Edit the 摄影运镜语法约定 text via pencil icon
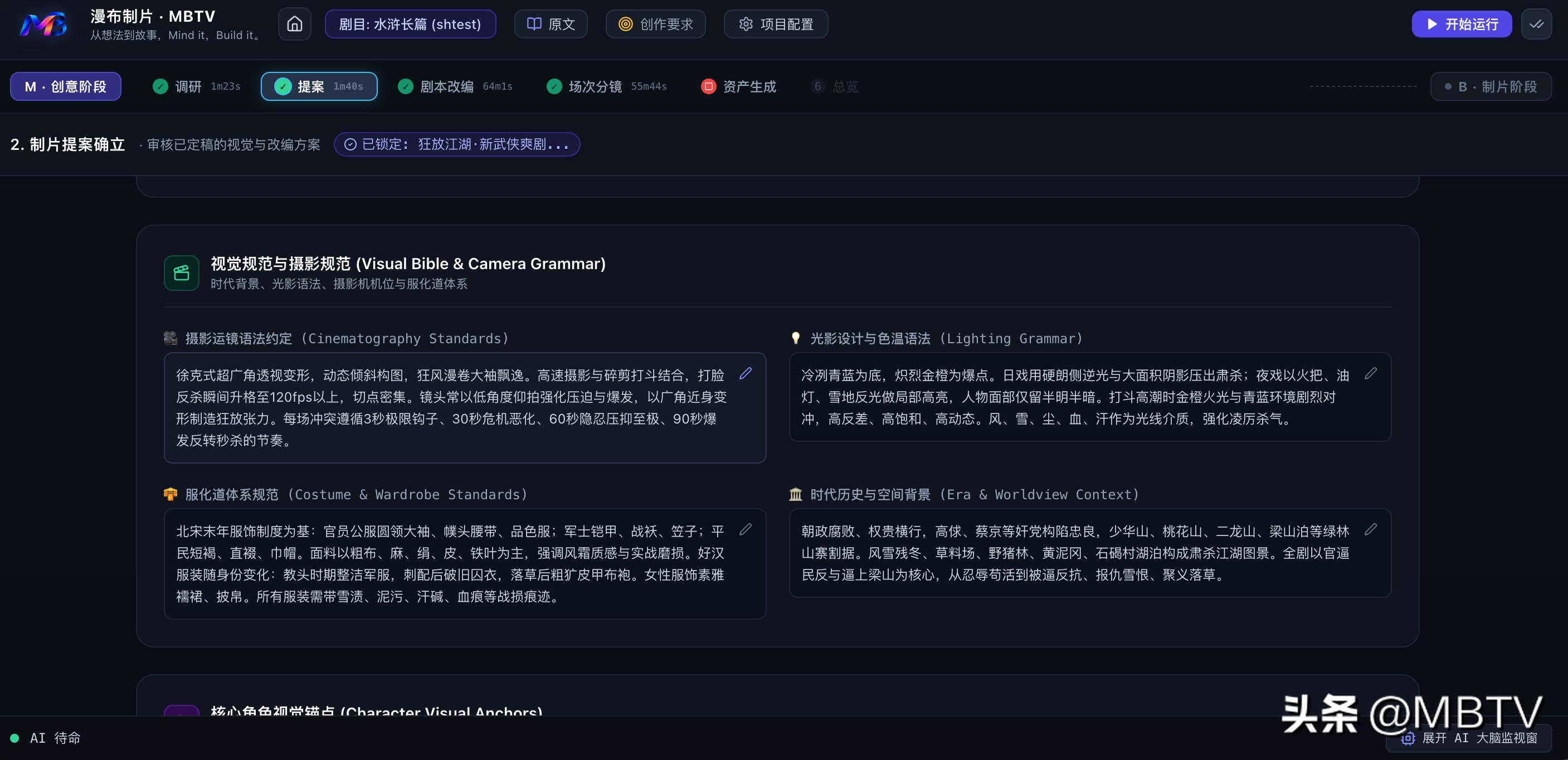This screenshot has width=1568, height=760. pos(746,374)
